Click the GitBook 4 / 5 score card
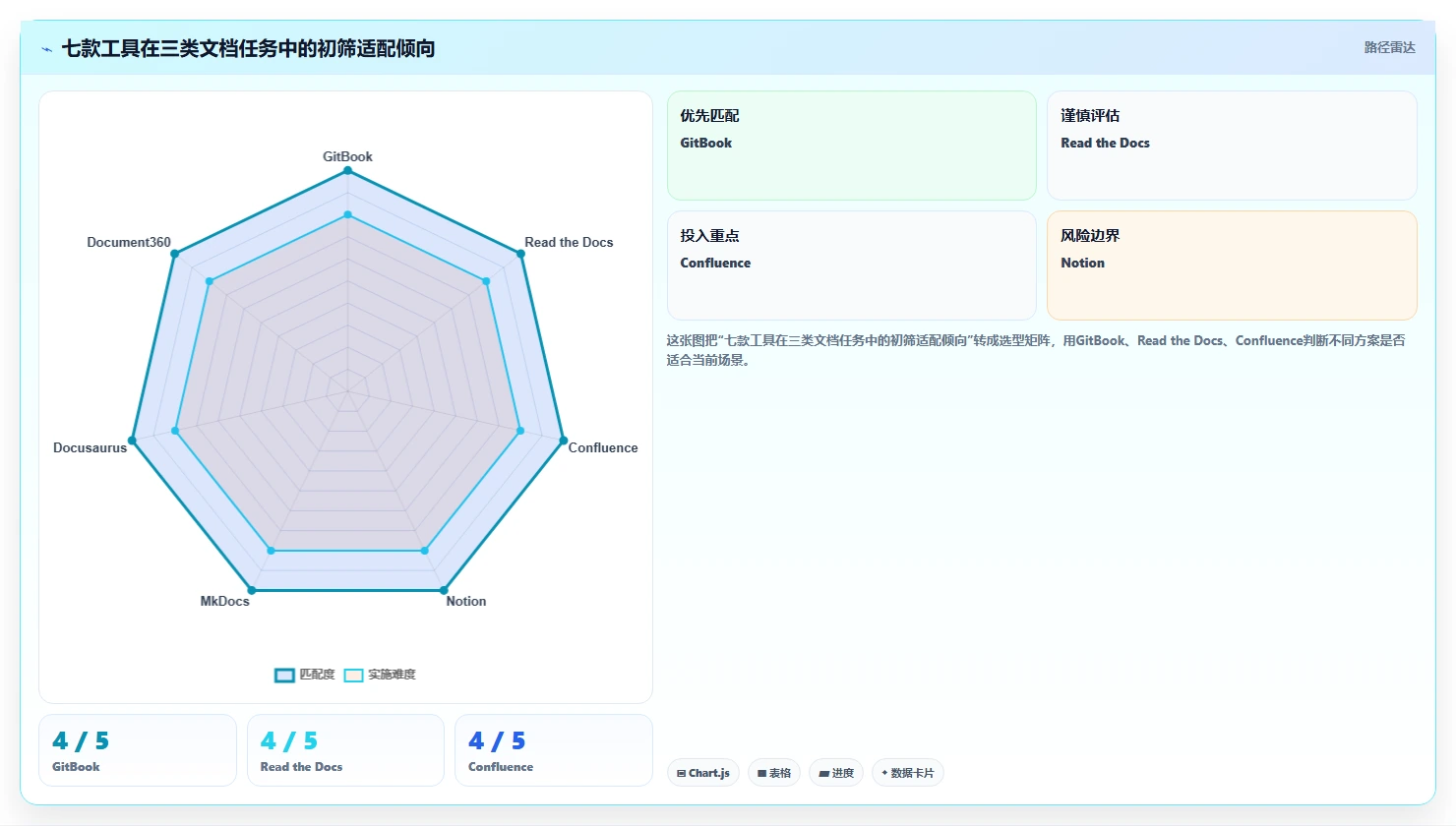The image size is (1456, 826). click(138, 750)
